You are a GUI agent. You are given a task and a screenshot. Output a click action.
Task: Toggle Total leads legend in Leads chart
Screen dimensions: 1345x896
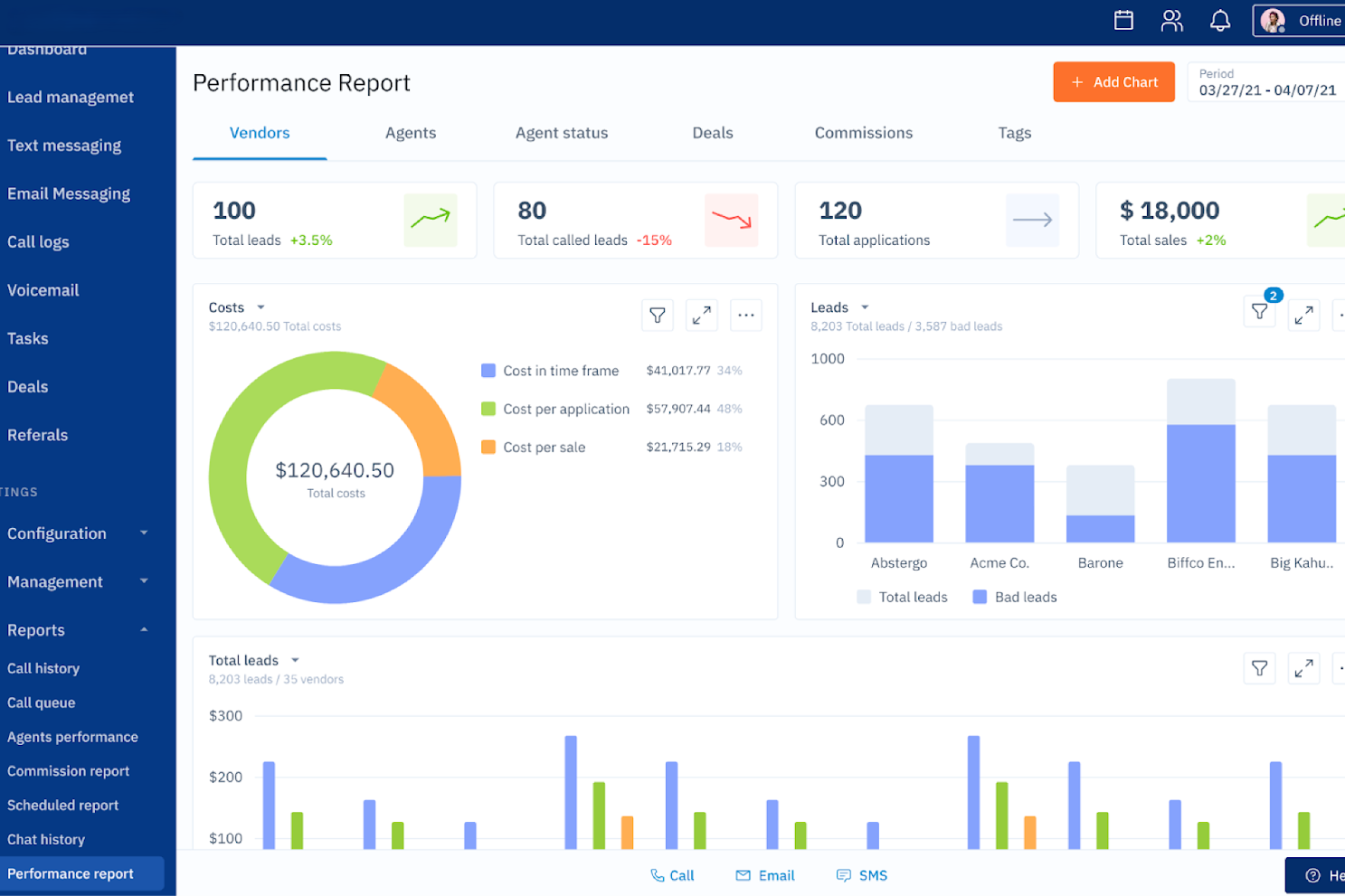(903, 597)
